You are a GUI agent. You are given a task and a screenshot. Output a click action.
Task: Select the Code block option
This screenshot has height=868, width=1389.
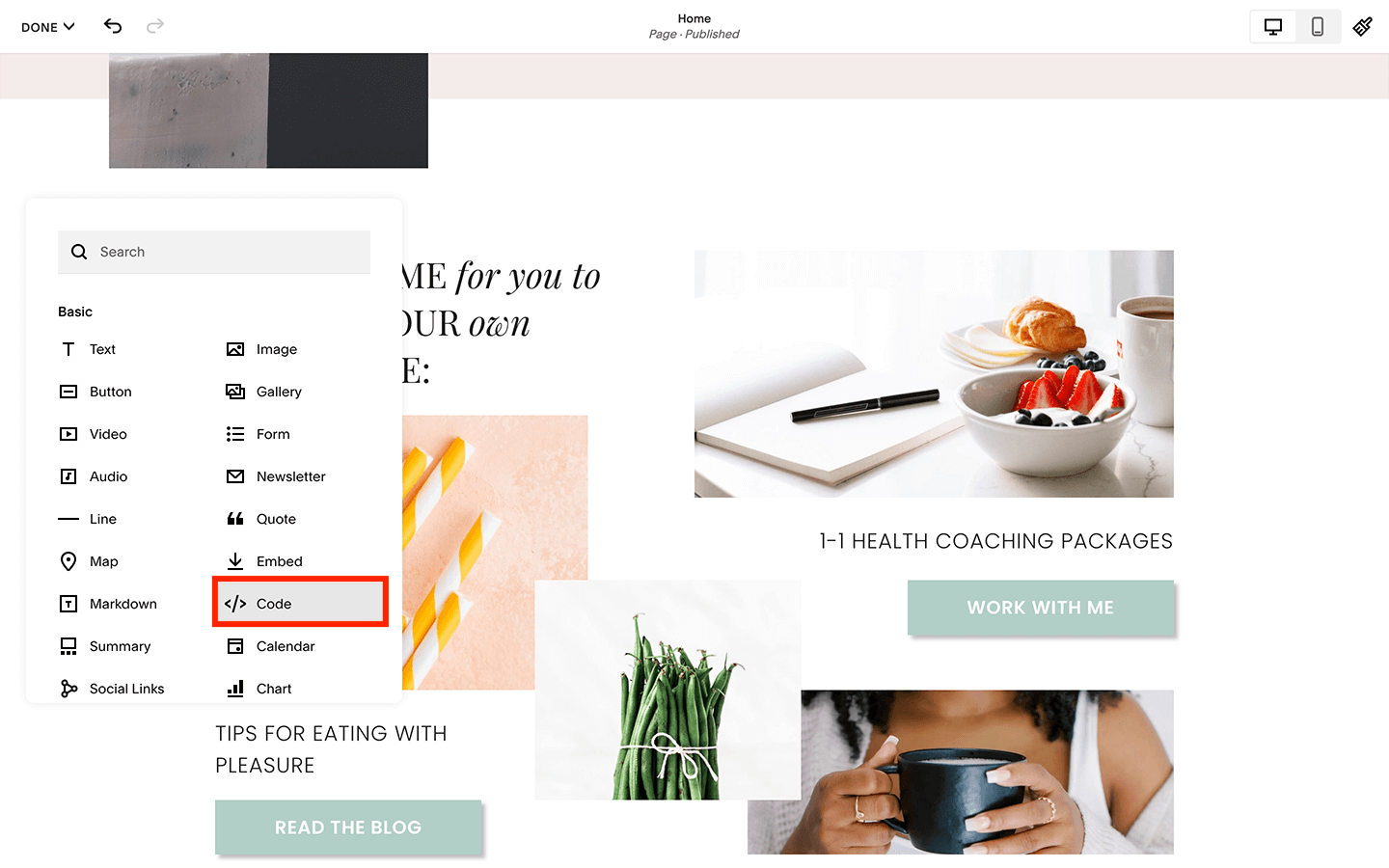(x=300, y=604)
